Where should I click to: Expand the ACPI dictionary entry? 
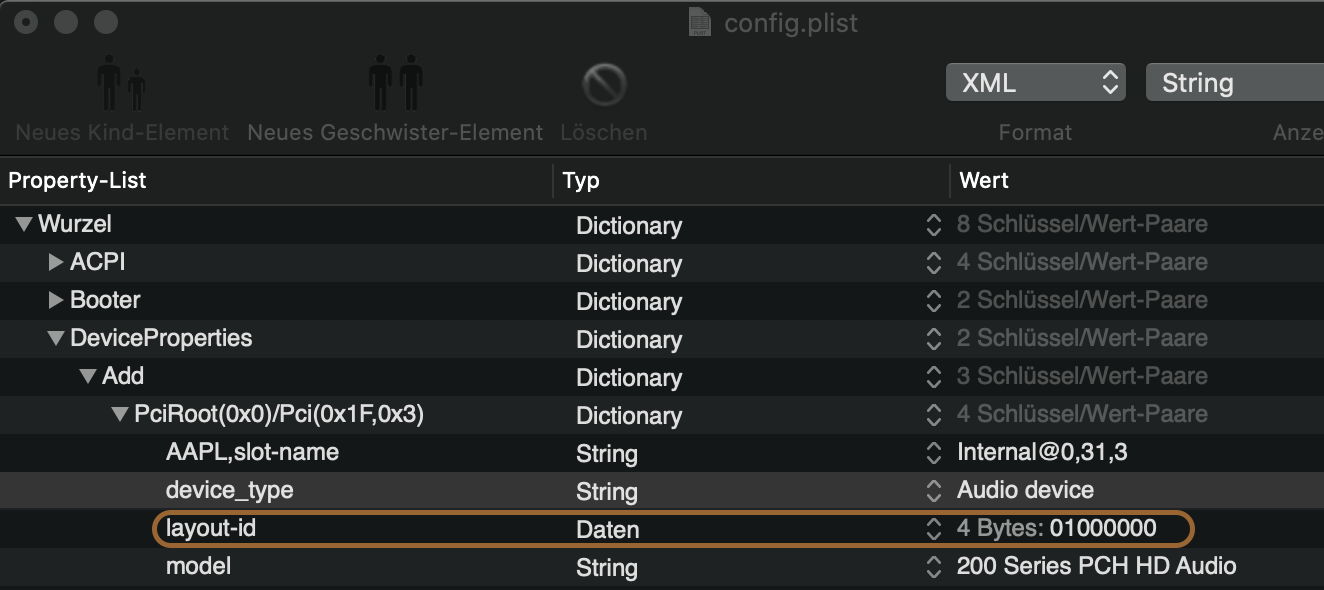[56, 263]
